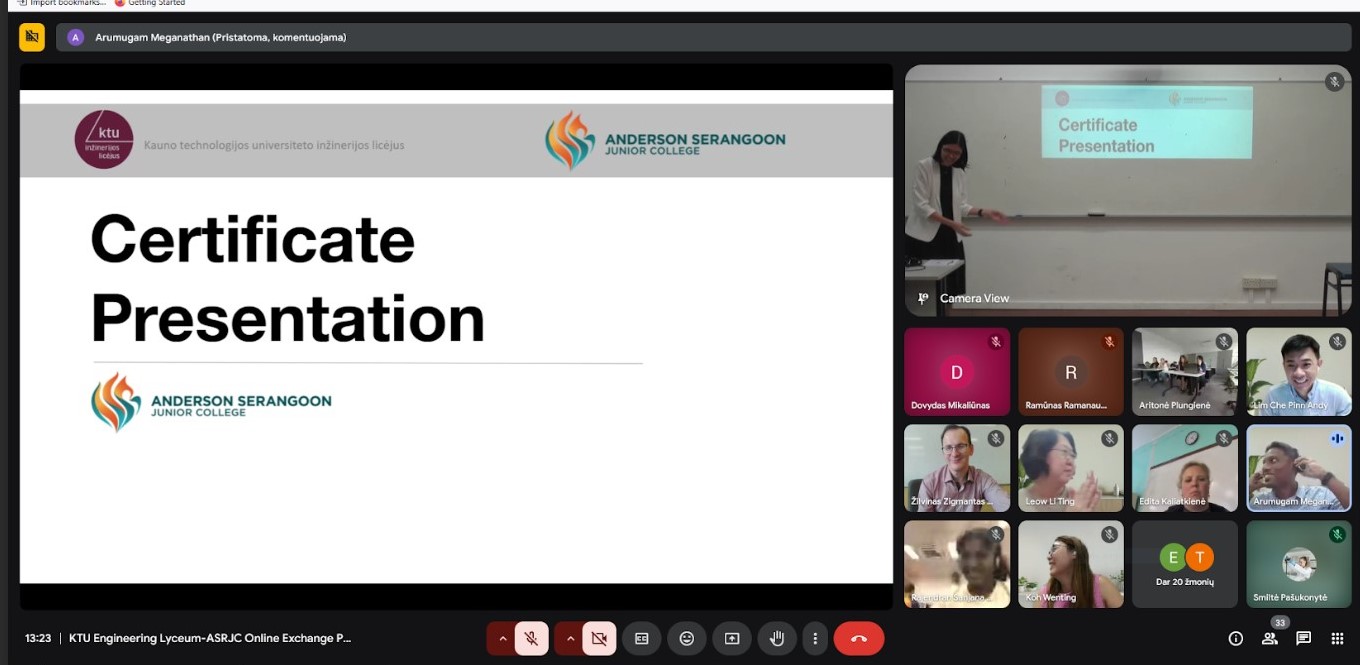Click speaking audio indicator on Arumugam tile
1360x665 pixels.
1337,438
